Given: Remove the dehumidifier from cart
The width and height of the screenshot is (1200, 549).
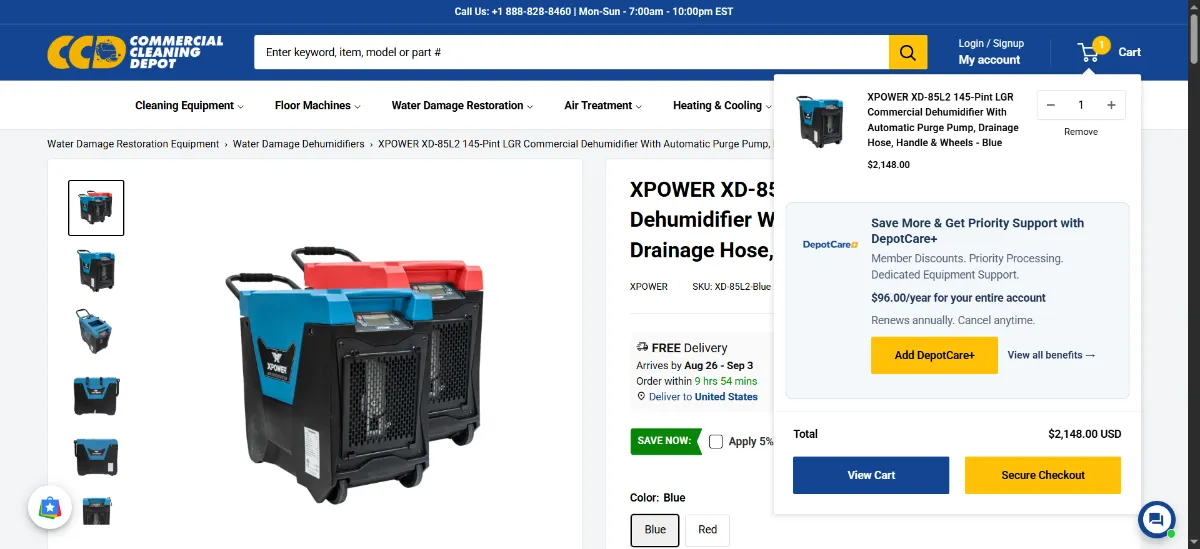Looking at the screenshot, I should (1081, 132).
